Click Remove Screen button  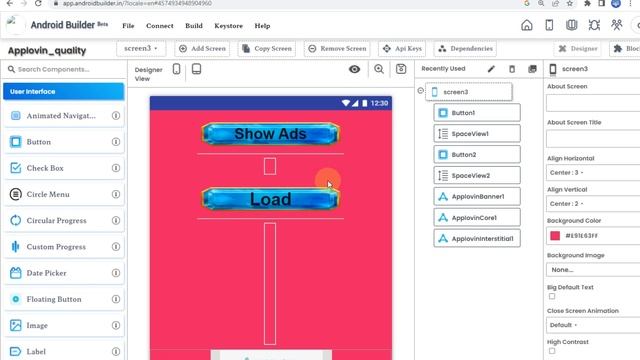pos(337,49)
